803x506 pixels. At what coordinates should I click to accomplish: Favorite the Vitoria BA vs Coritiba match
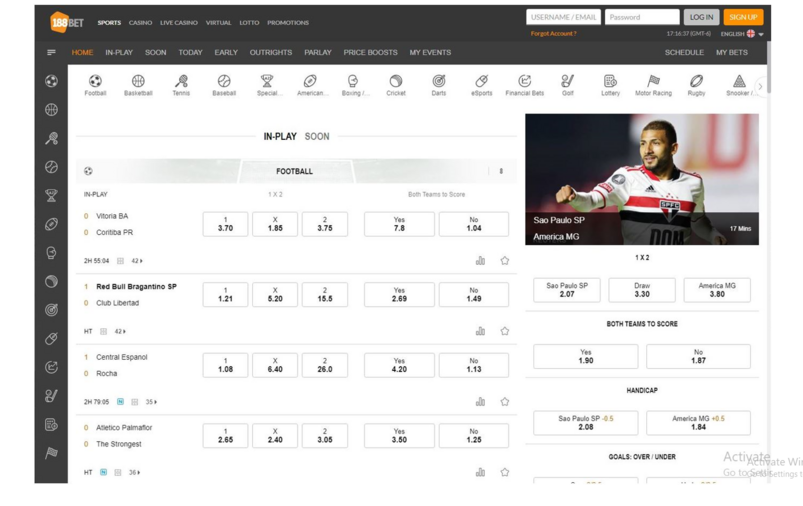[x=504, y=261]
